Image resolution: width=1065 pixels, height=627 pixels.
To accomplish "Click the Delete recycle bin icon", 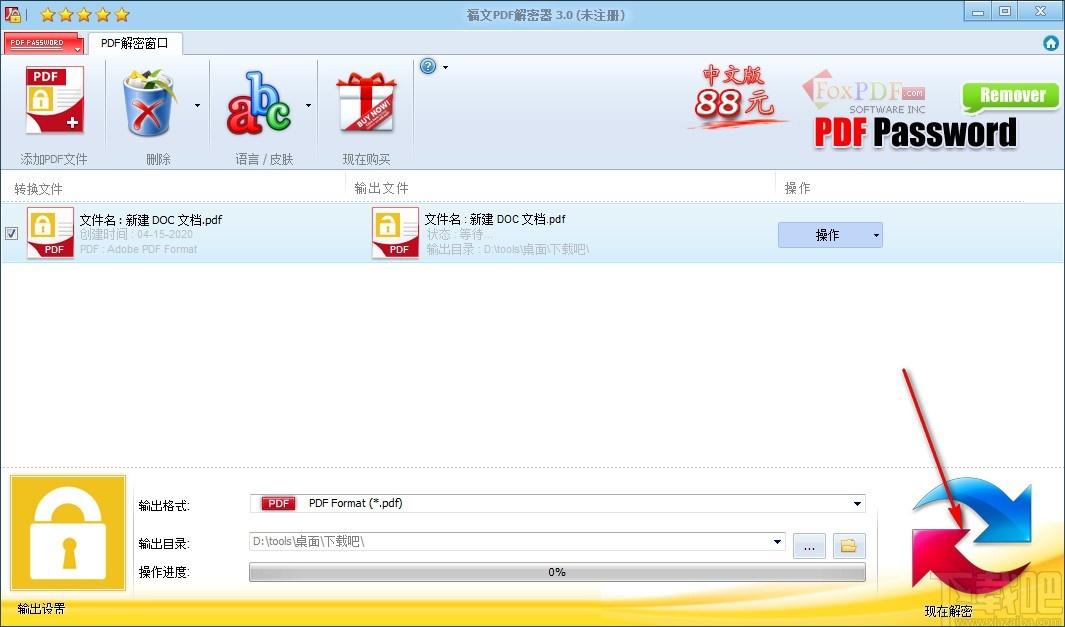I will coord(149,102).
